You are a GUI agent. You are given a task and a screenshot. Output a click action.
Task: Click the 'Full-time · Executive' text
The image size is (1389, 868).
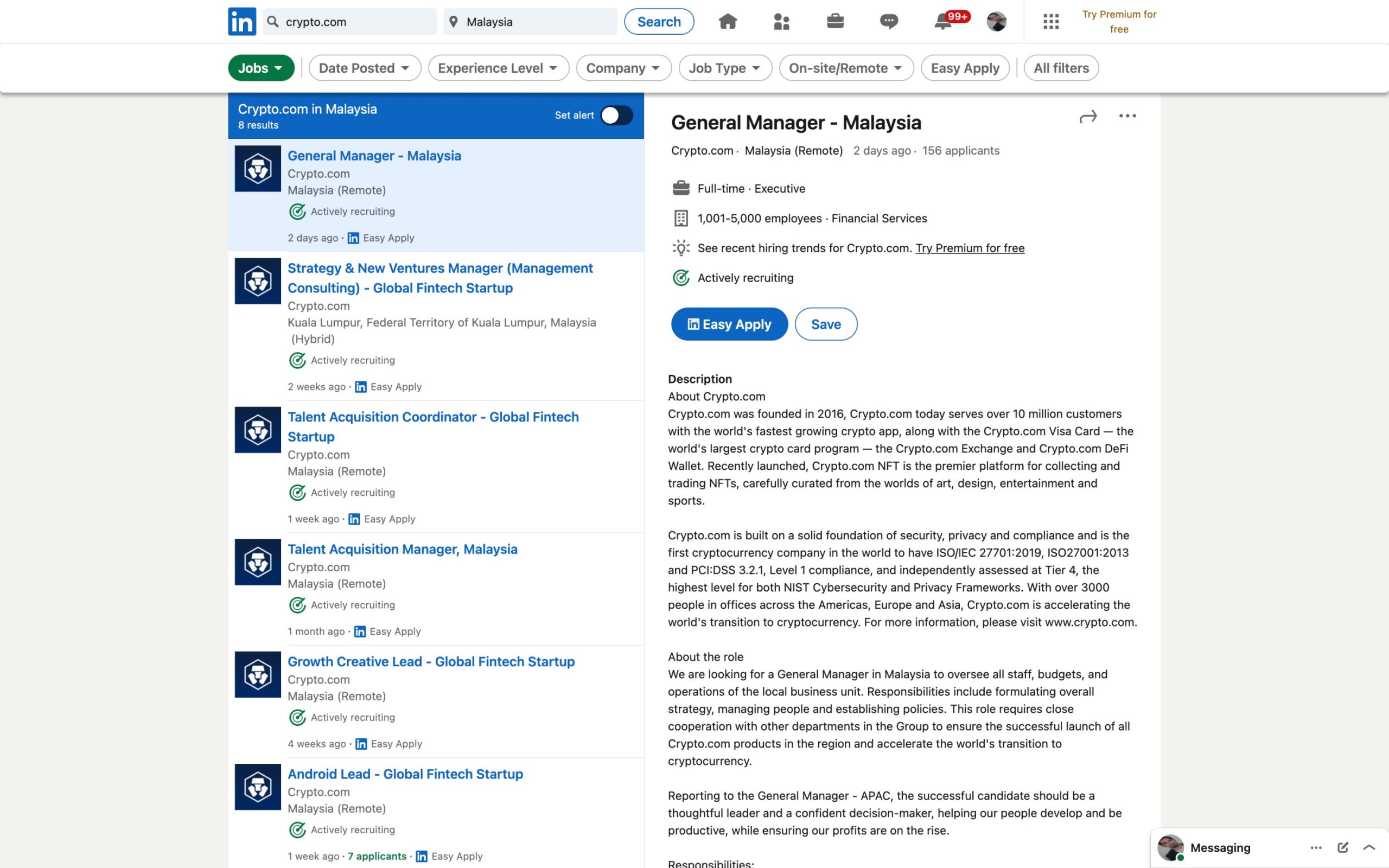tap(751, 188)
